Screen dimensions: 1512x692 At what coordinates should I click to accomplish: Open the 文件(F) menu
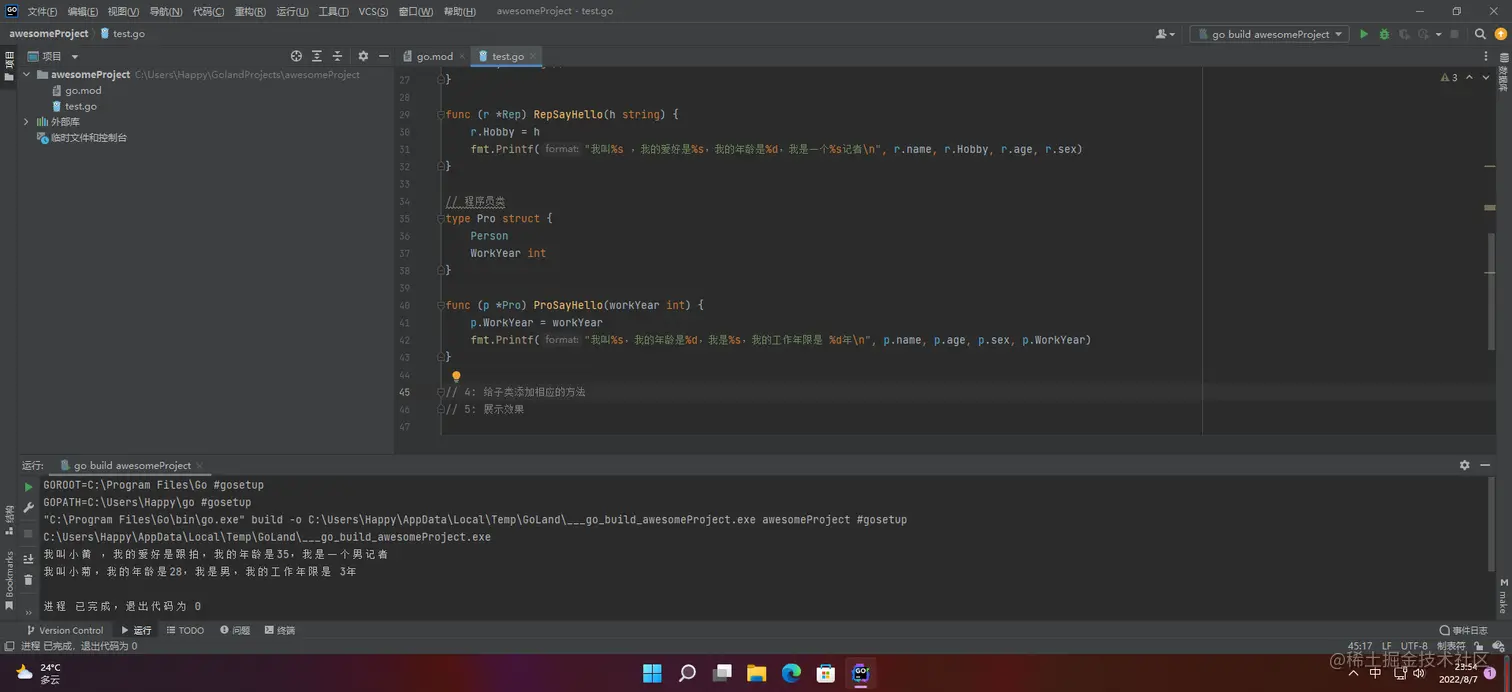point(42,11)
